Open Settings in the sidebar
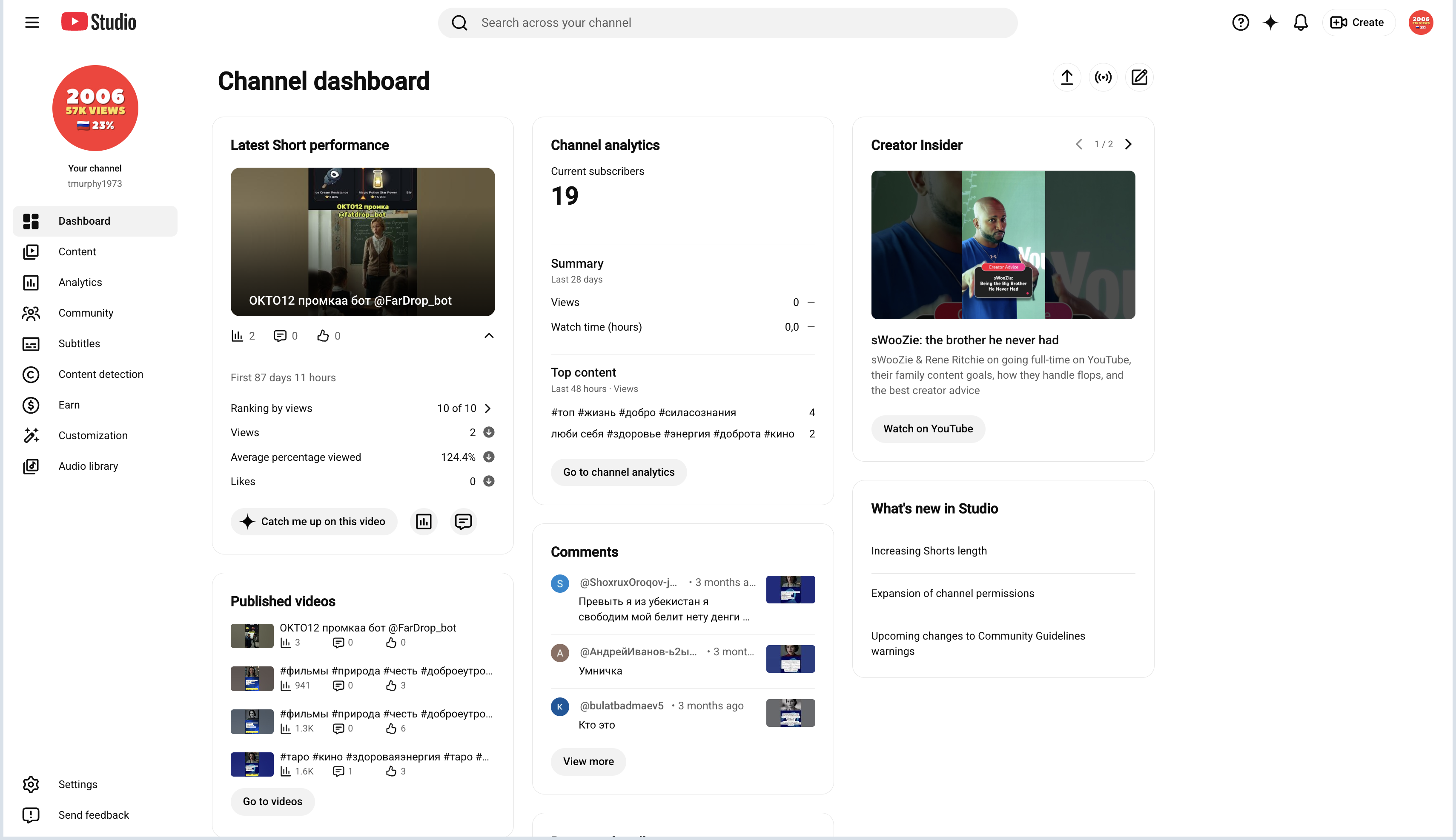 click(95, 784)
